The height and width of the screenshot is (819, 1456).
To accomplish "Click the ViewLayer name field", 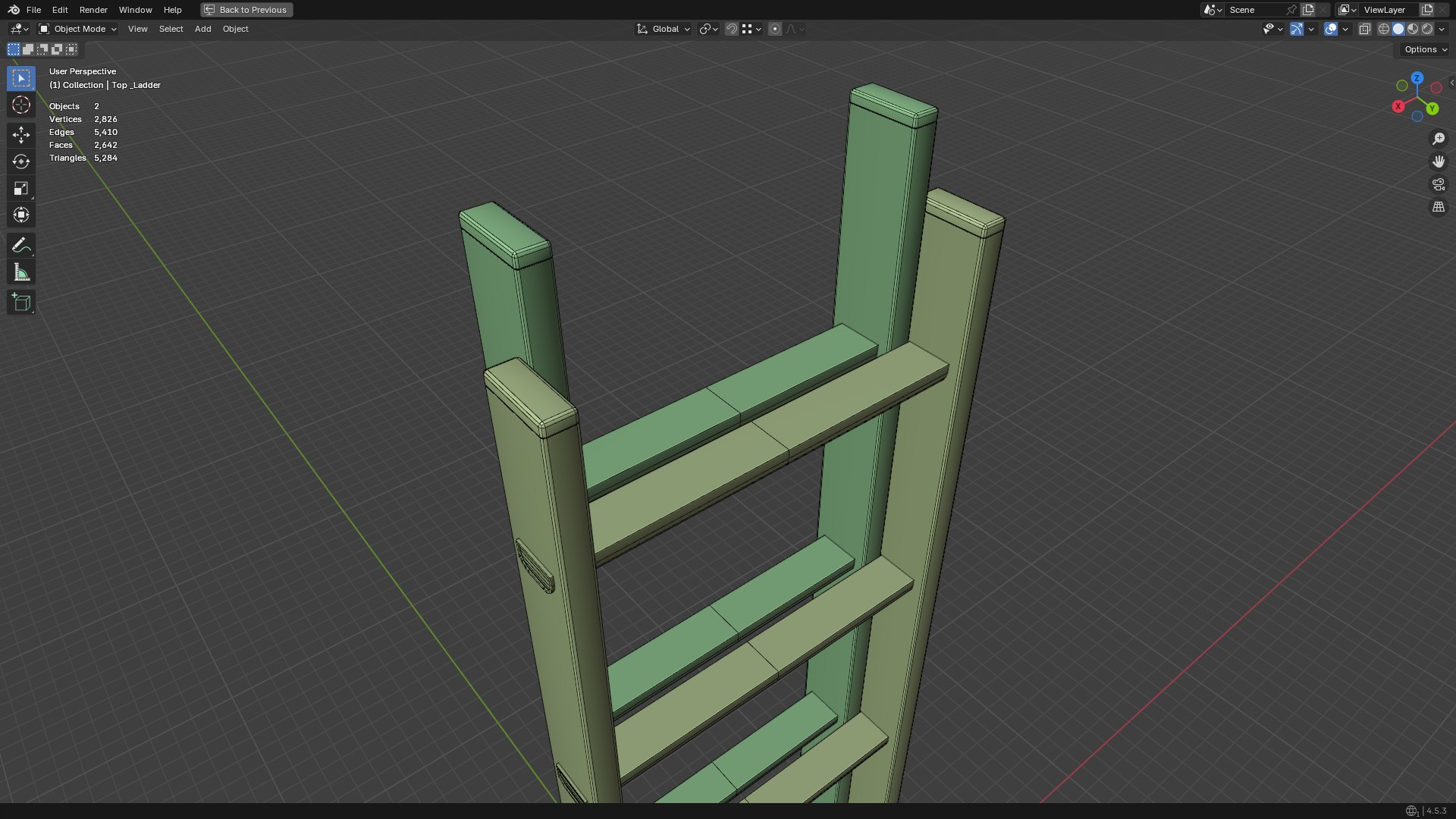I will pos(1389,10).
